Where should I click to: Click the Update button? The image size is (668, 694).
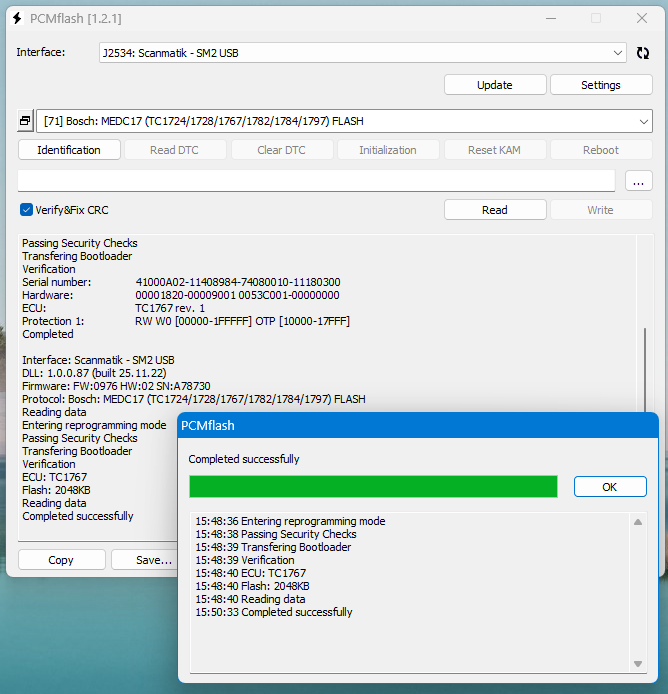coord(495,85)
